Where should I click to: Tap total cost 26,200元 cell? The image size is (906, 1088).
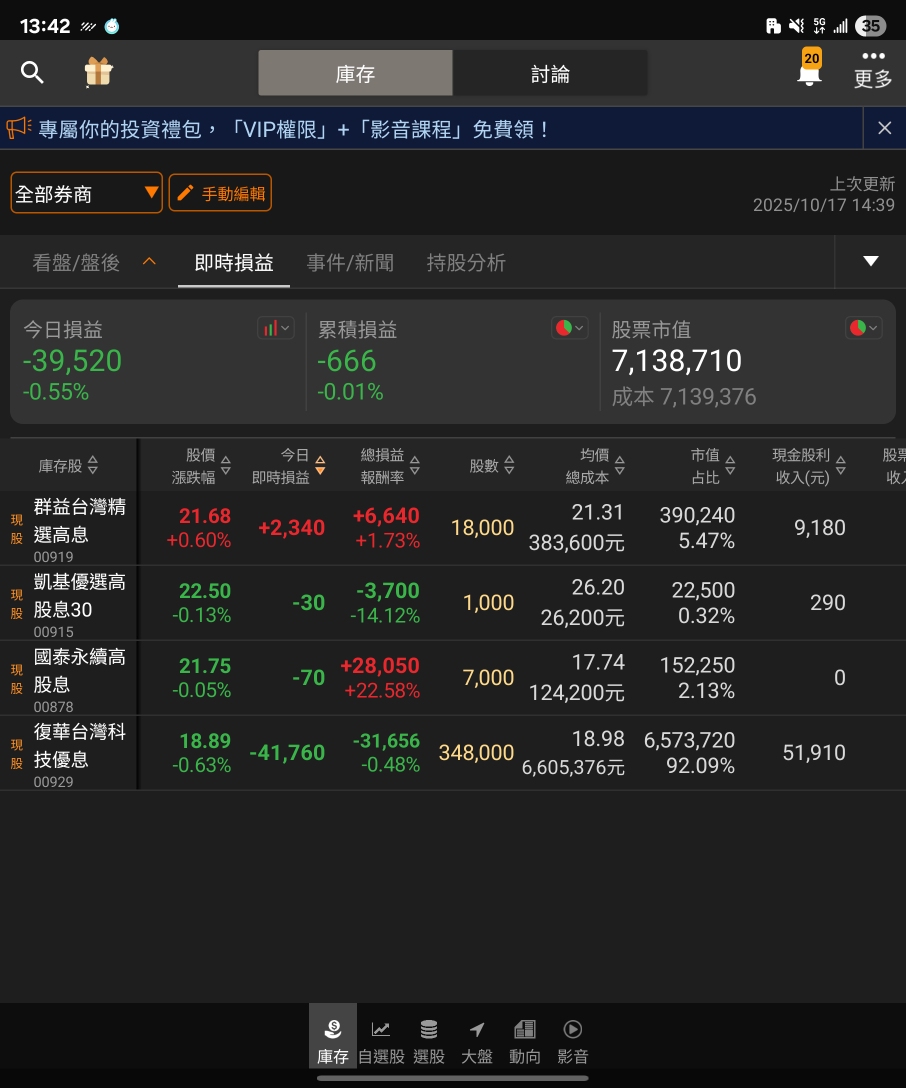point(583,617)
